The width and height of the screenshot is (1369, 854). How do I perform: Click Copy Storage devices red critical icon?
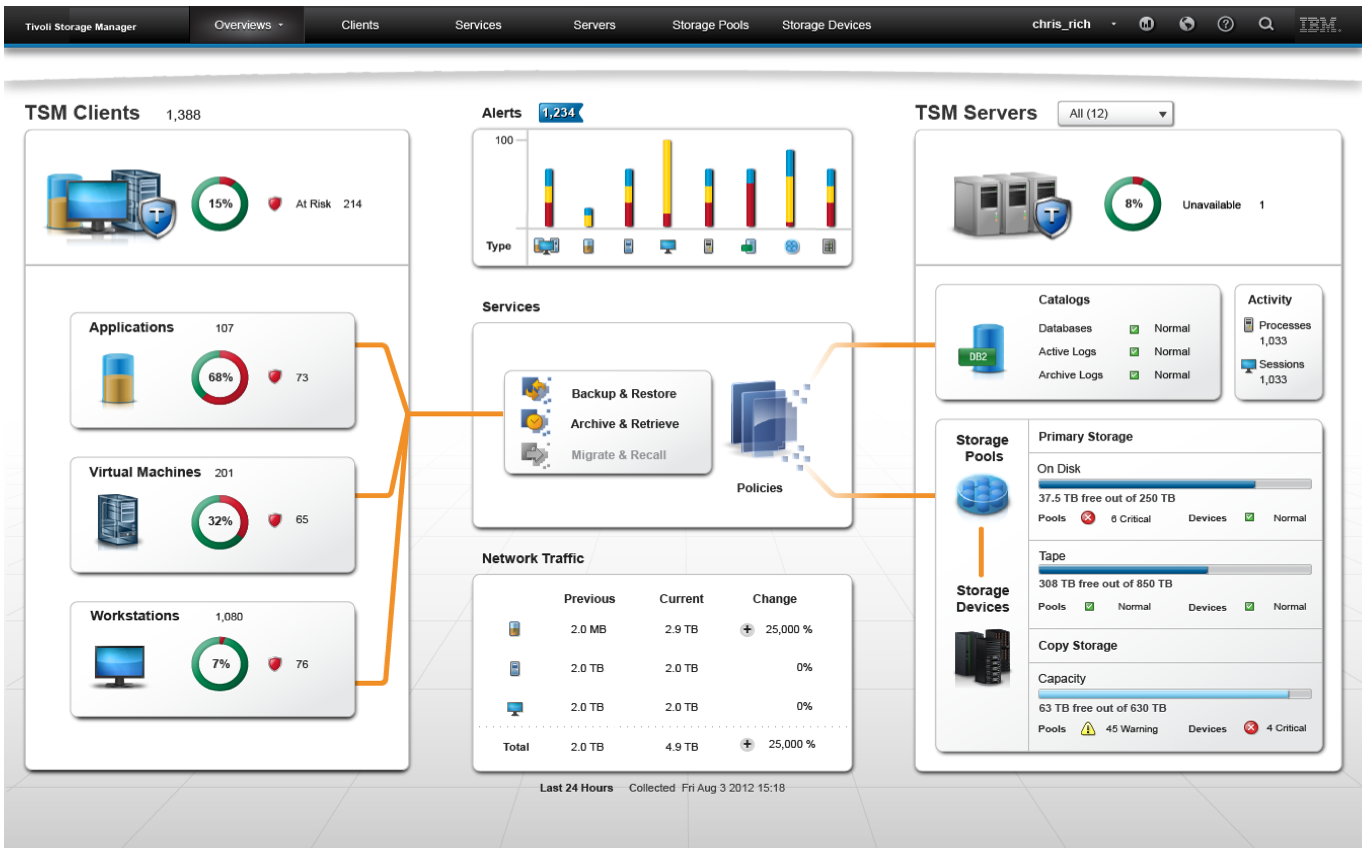[1250, 728]
